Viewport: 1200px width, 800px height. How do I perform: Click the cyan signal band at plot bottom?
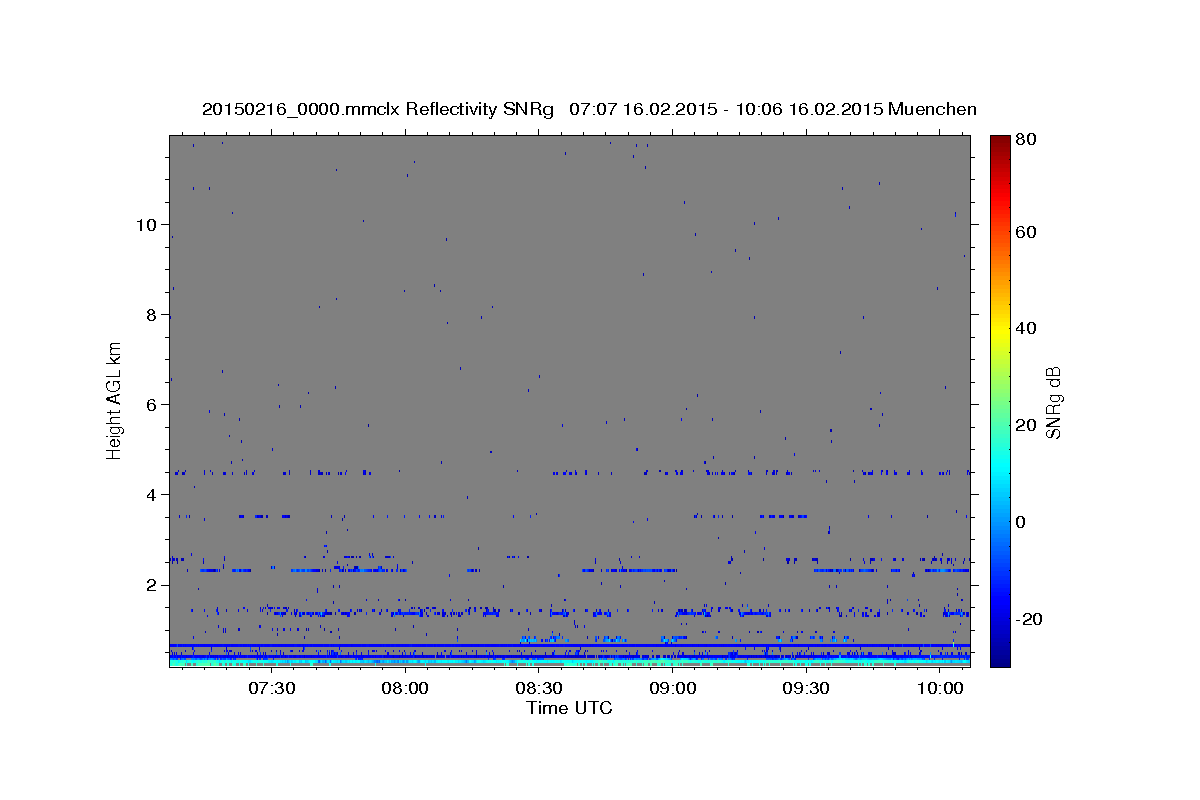click(x=569, y=662)
